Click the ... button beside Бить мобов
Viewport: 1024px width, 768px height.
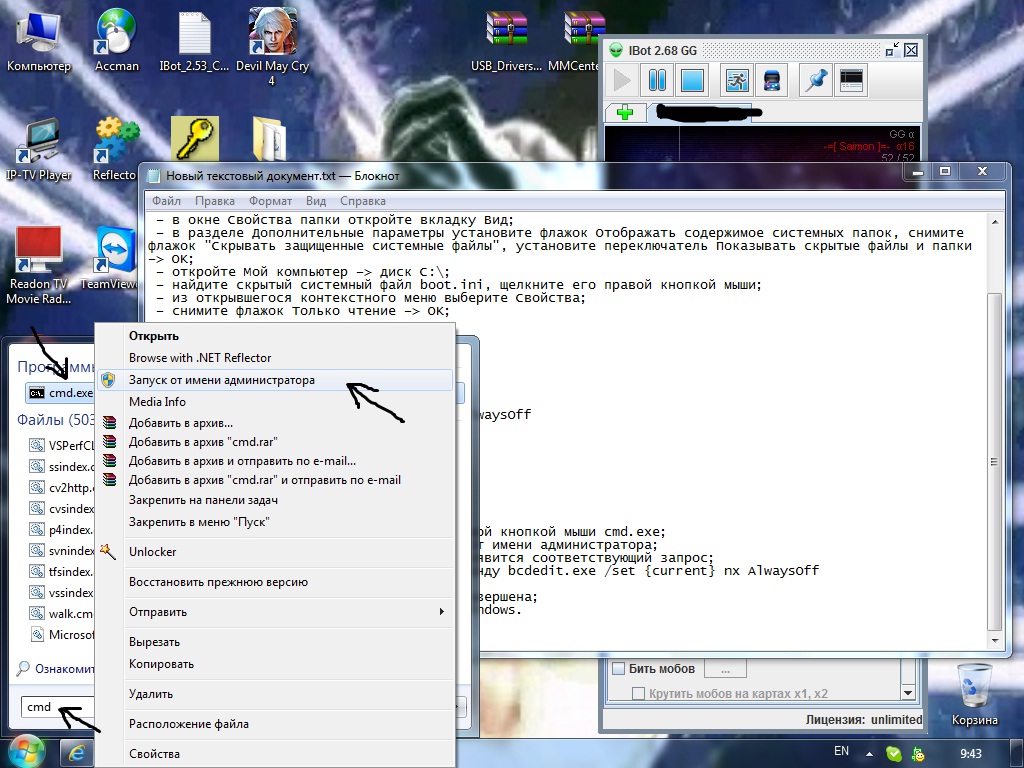click(x=725, y=669)
